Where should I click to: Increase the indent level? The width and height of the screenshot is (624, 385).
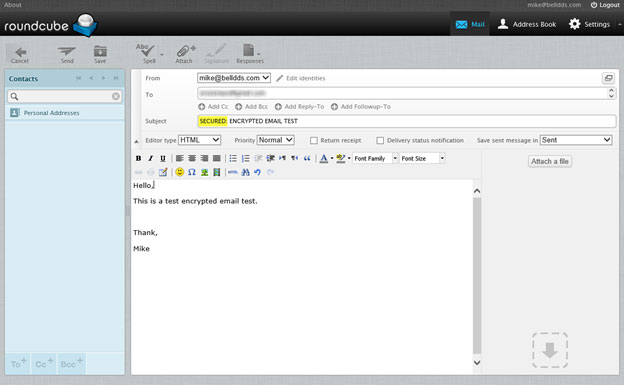tap(270, 158)
